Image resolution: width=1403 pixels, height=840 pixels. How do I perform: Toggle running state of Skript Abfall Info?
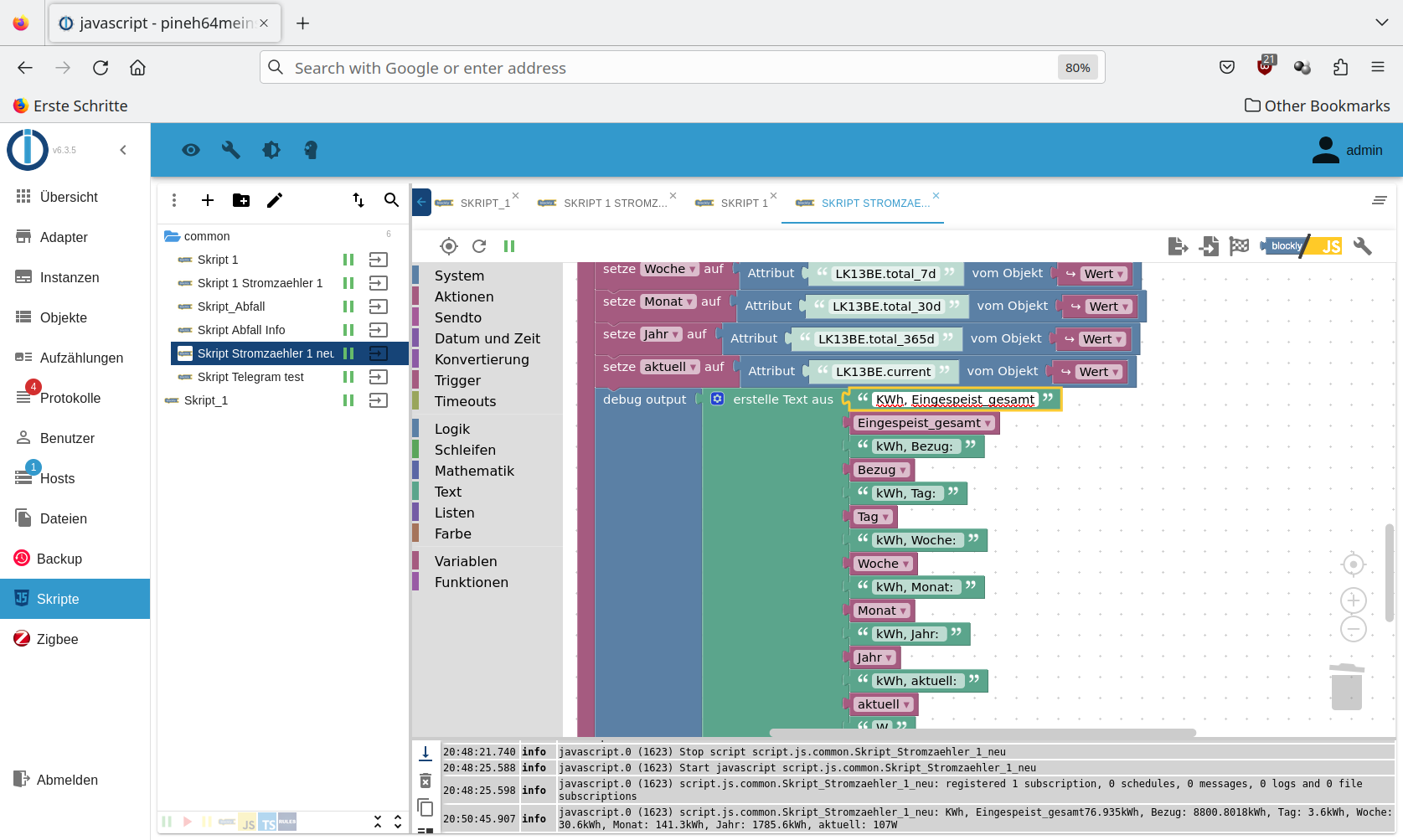[x=348, y=330]
